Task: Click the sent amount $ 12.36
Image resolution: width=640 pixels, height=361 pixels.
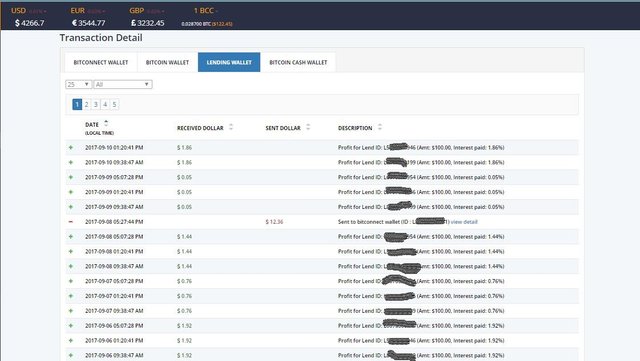Action: (x=274, y=222)
